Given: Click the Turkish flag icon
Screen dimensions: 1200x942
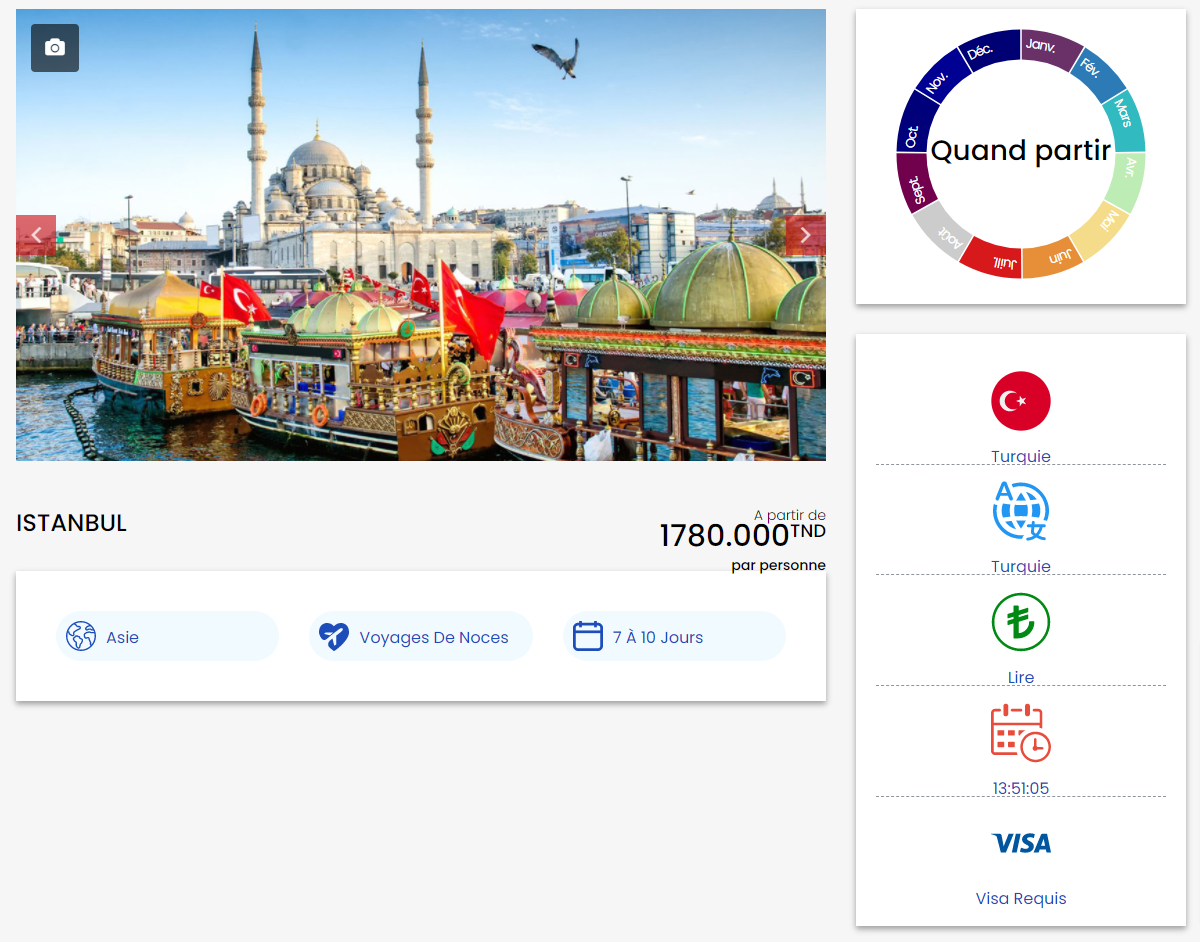Looking at the screenshot, I should point(1021,401).
